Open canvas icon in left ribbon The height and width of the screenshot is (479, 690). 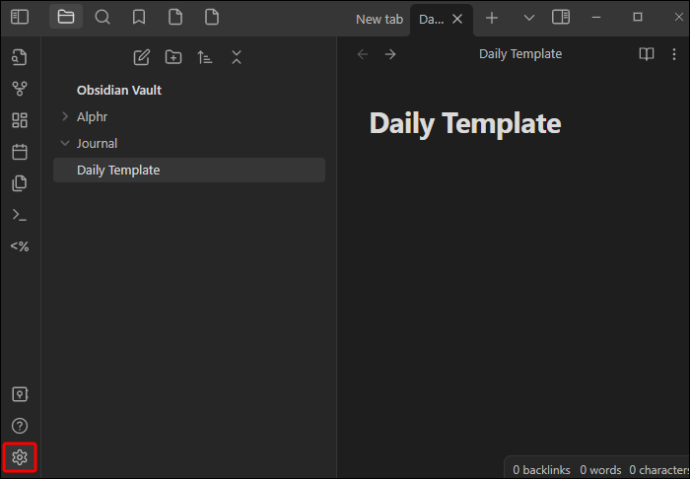19,120
